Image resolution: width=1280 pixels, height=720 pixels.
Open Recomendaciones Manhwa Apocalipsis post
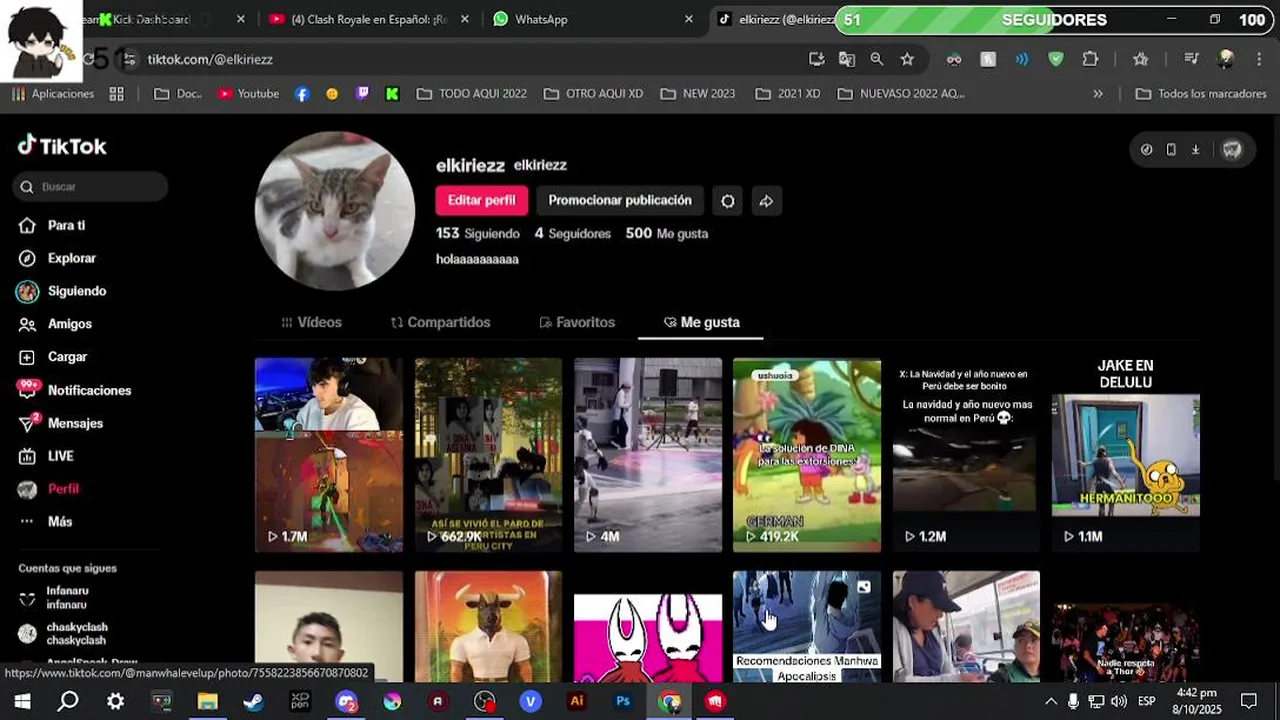tap(807, 627)
